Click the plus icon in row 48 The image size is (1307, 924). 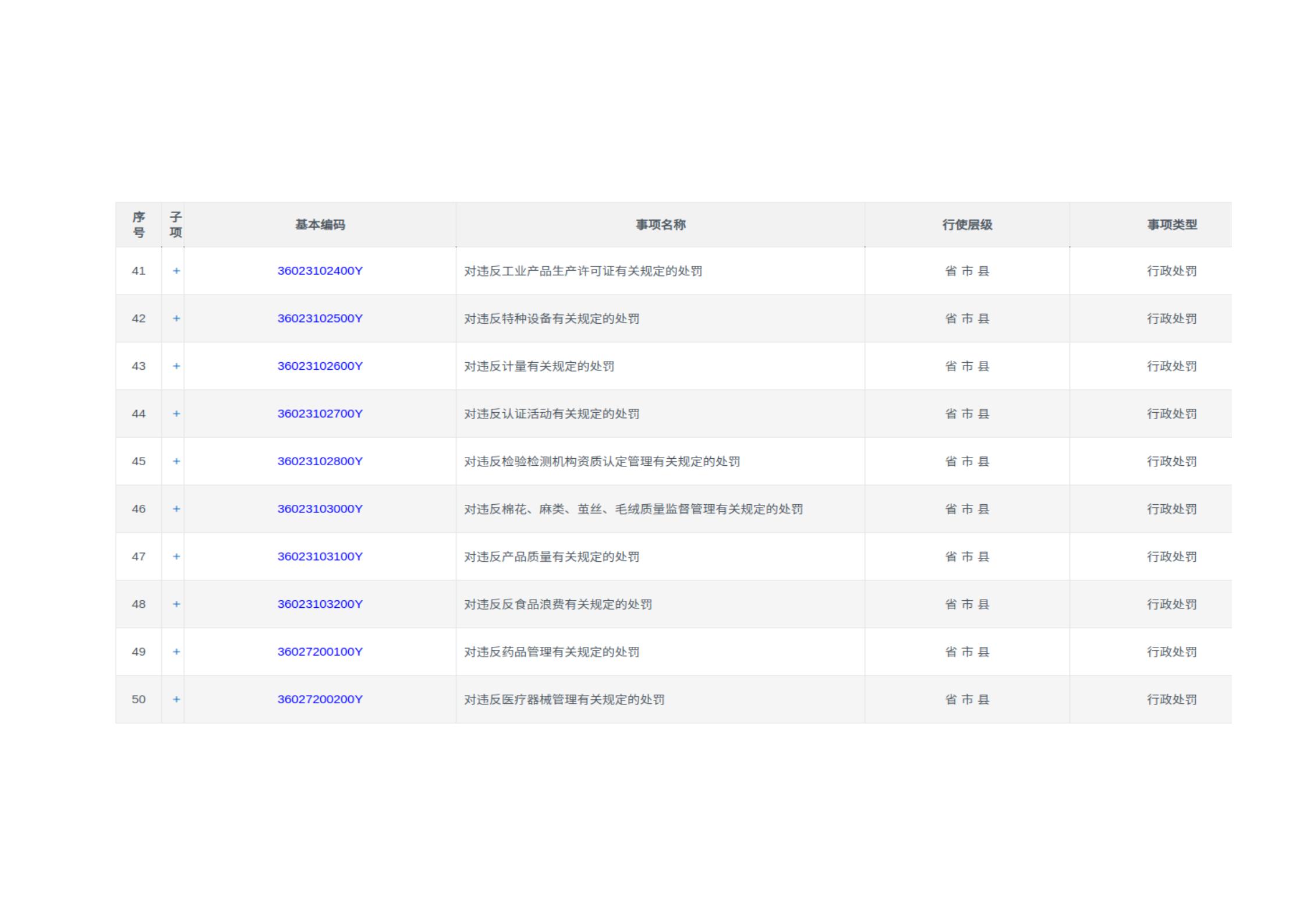(x=176, y=604)
